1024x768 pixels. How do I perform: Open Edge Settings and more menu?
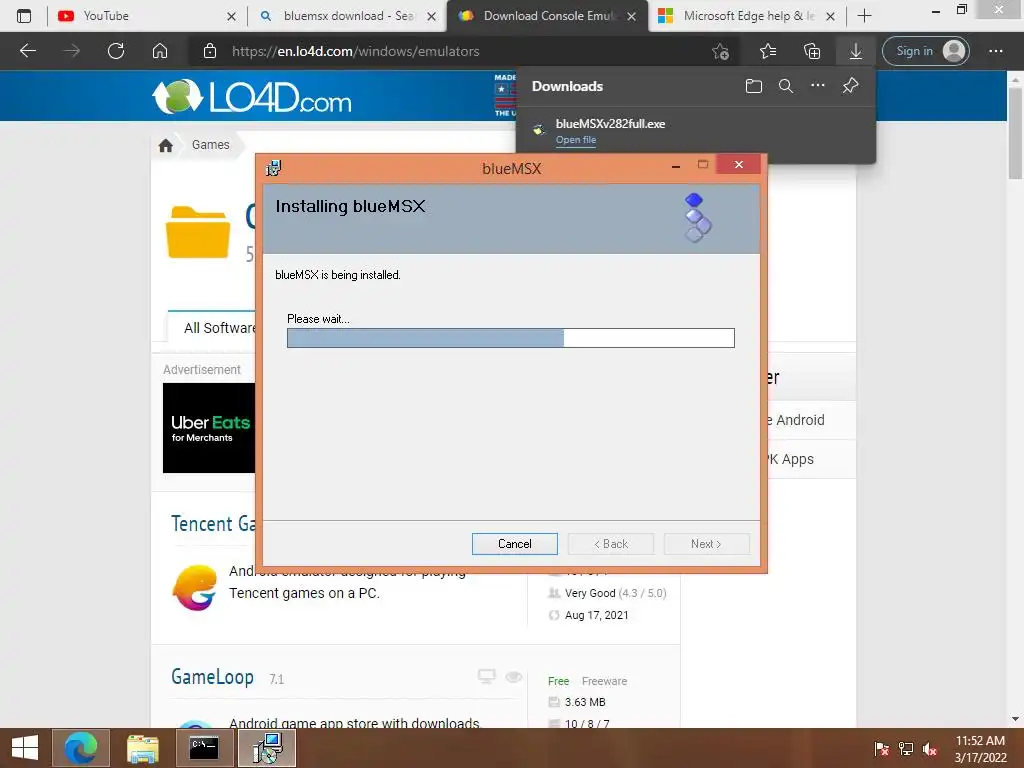click(x=995, y=51)
